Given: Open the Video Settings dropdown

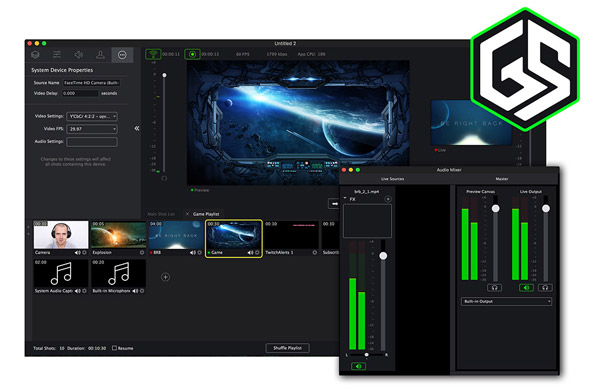Looking at the screenshot, I should [x=92, y=116].
